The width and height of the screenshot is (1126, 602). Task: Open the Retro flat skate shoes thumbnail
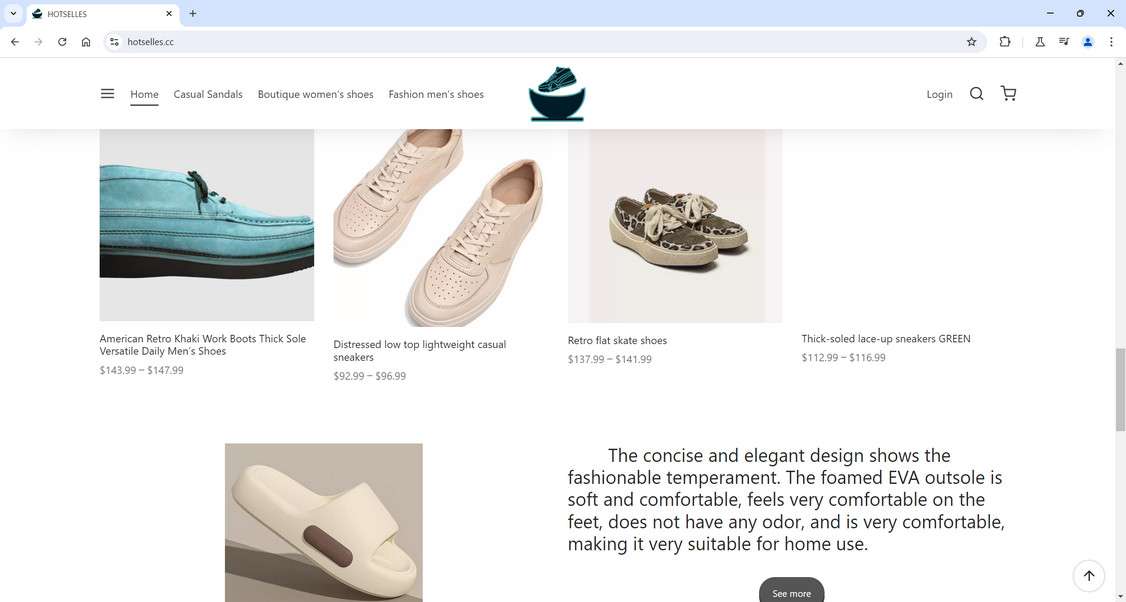point(675,226)
